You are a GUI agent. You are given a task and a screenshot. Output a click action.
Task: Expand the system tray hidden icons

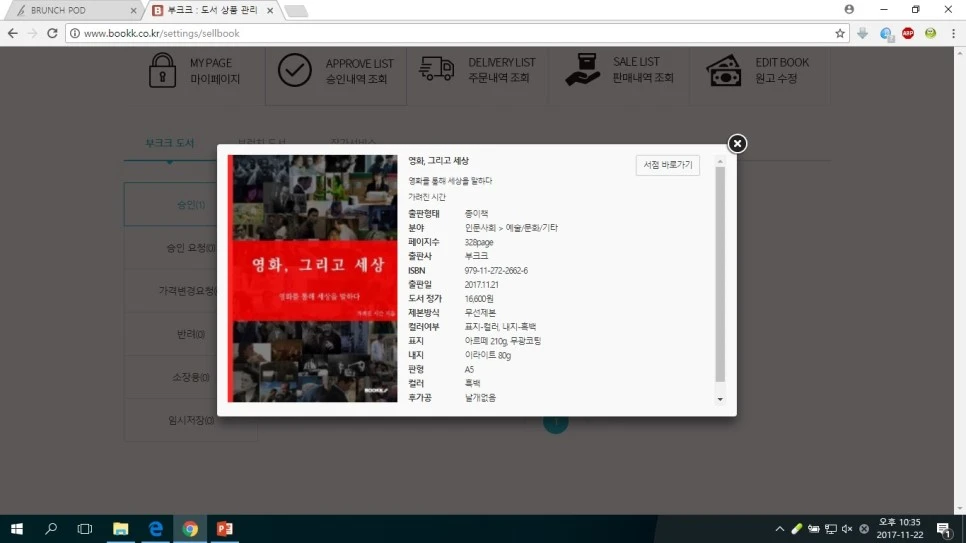[779, 529]
